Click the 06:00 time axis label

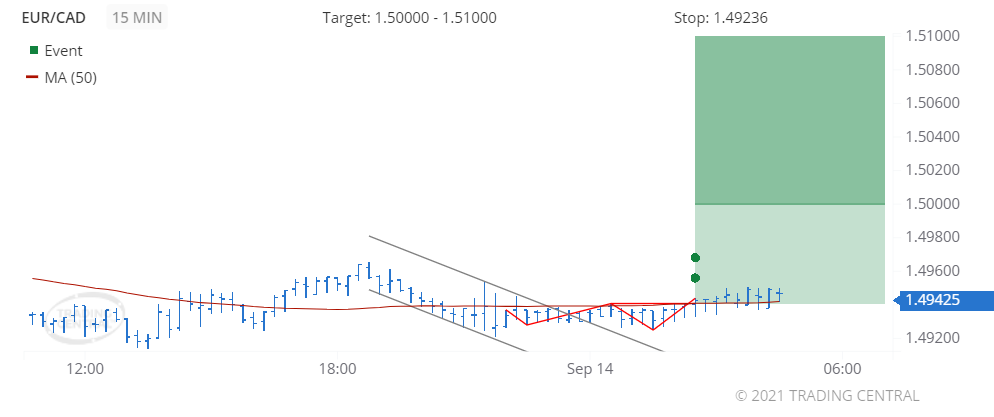coord(843,368)
